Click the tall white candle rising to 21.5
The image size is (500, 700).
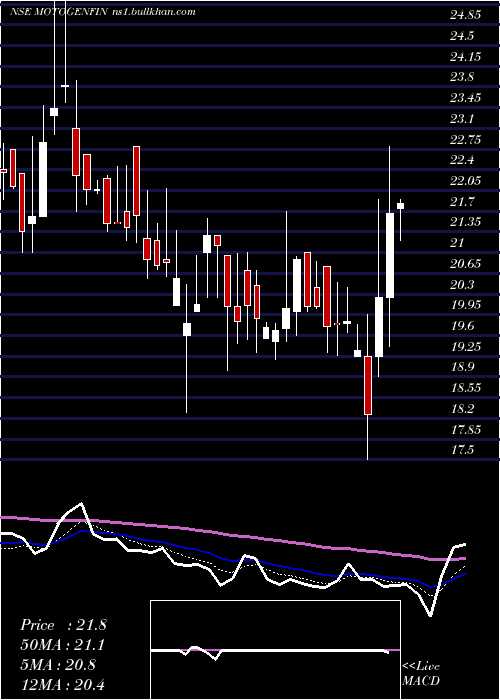[x=390, y=255]
